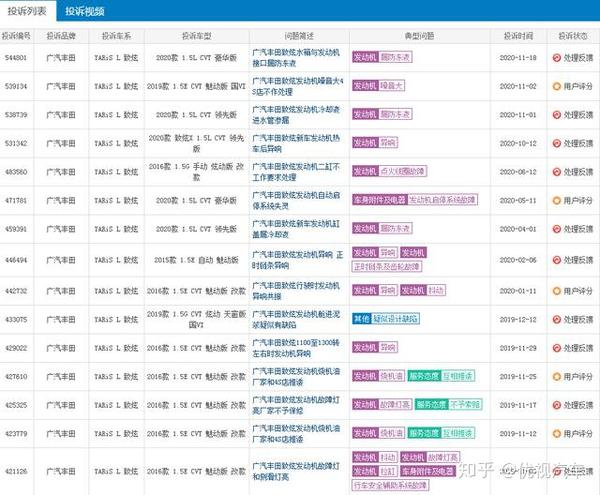
Task: Click the 典型问题 column header
Action: tap(419, 36)
